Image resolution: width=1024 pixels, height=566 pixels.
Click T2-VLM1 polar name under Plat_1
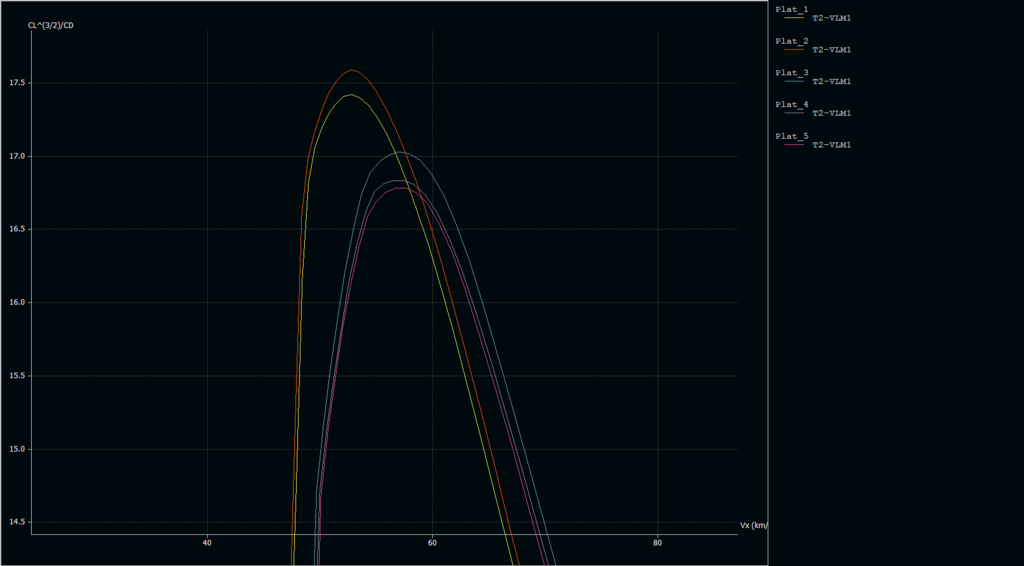coord(831,18)
